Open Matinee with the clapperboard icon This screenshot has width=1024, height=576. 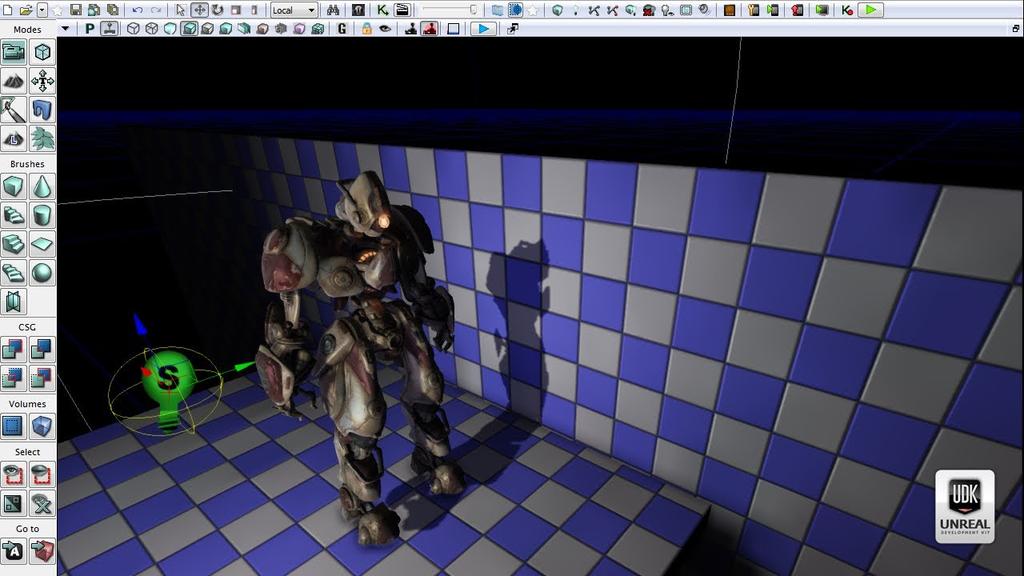click(402, 10)
